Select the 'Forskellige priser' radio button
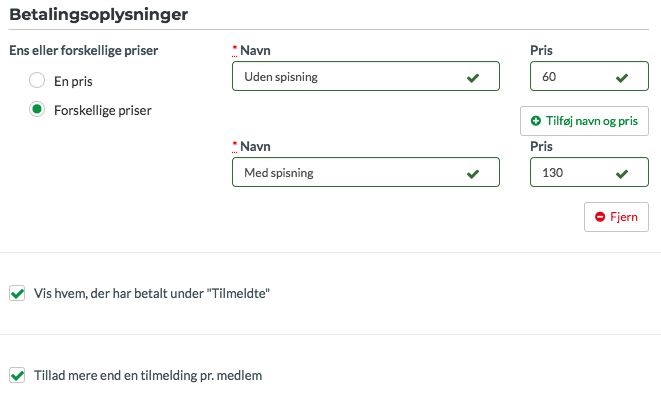Image resolution: width=661 pixels, height=412 pixels. [x=37, y=109]
